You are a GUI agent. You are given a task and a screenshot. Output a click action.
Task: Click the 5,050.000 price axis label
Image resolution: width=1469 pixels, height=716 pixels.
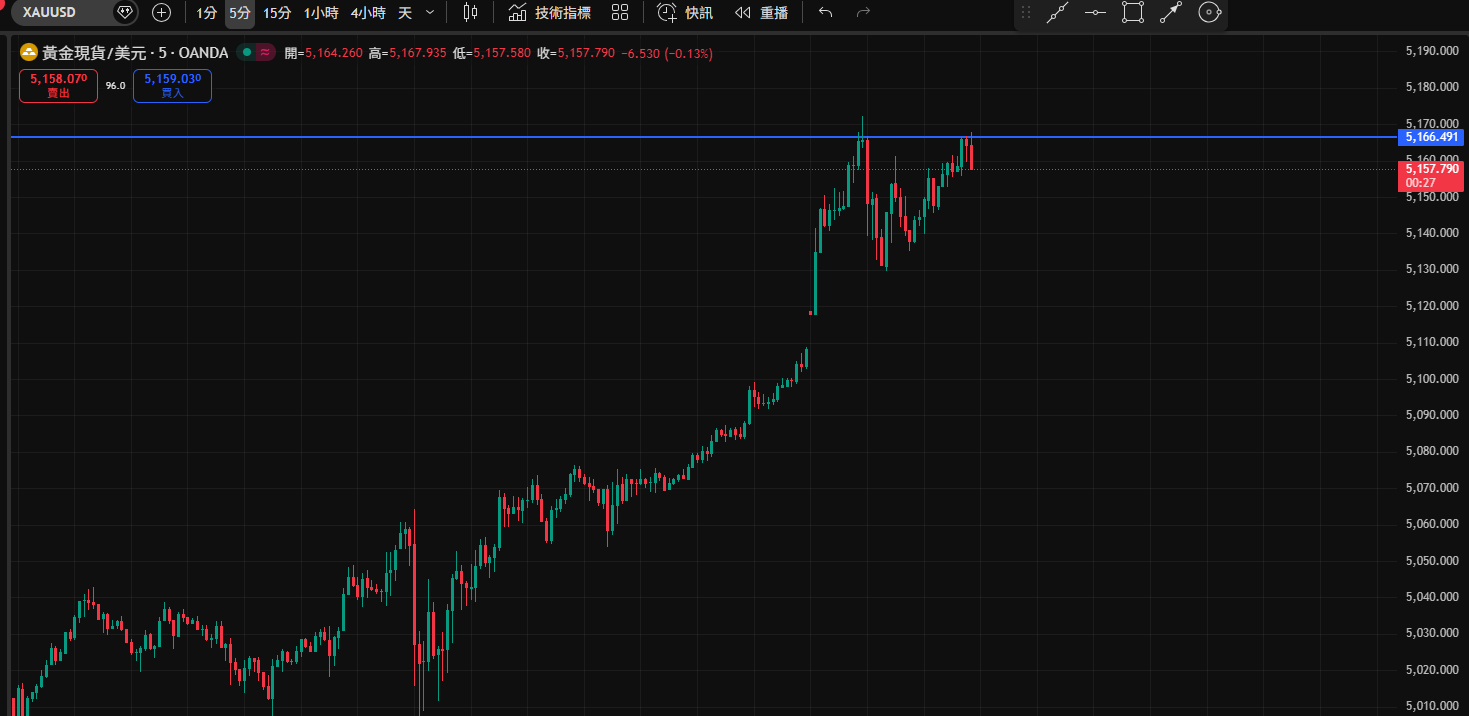click(1430, 560)
